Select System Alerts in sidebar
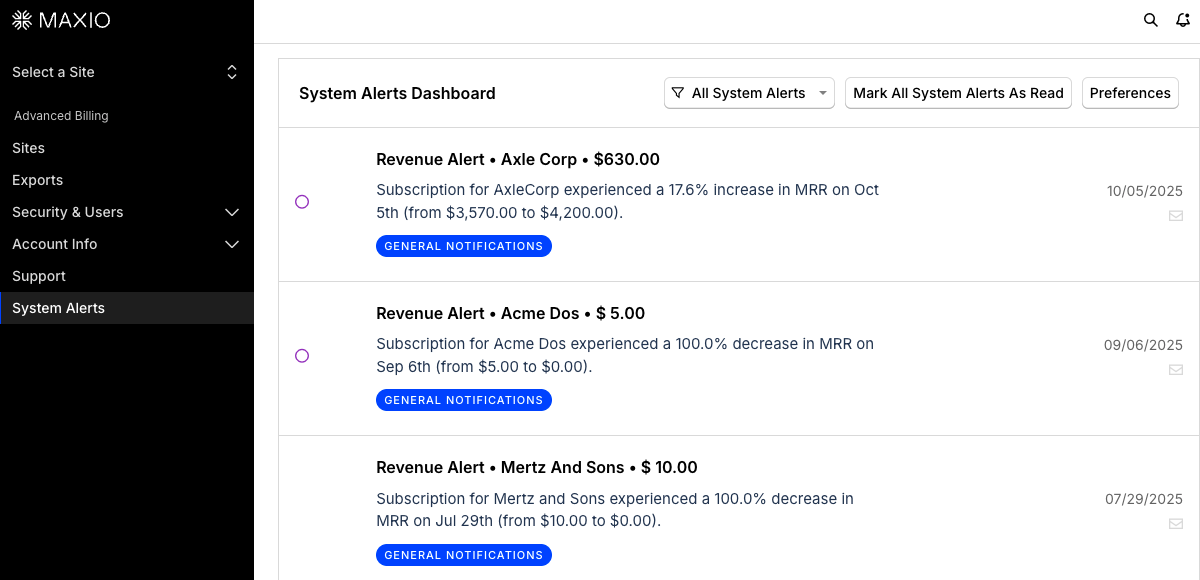The height and width of the screenshot is (580, 1200). [x=126, y=308]
